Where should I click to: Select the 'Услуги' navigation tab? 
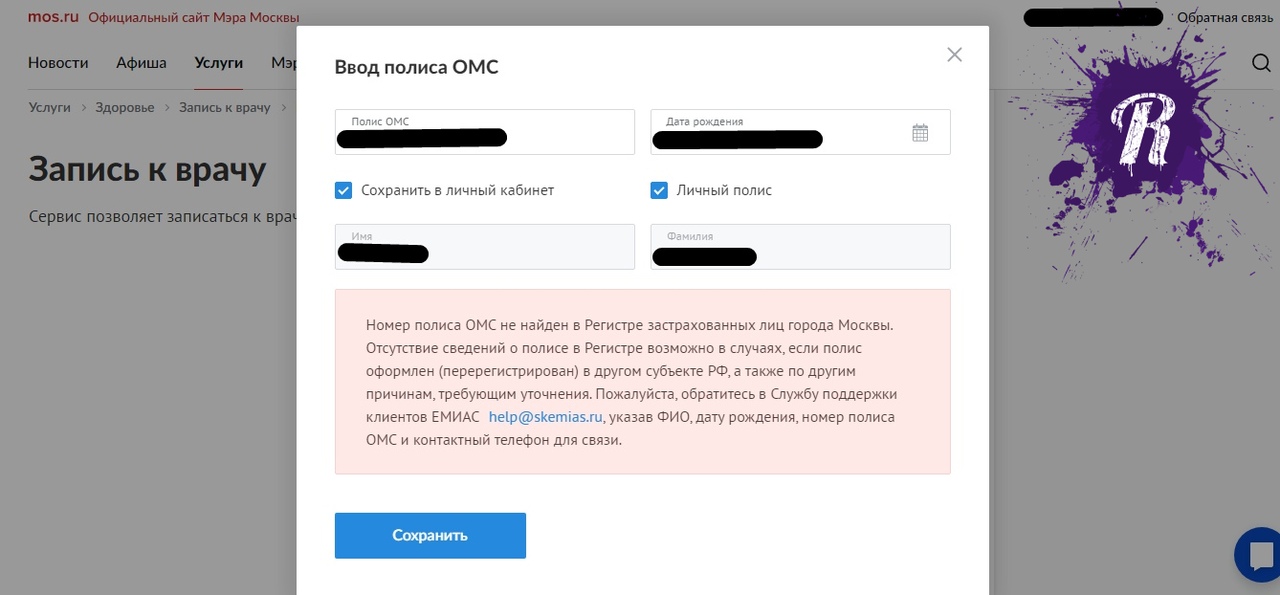[x=219, y=63]
